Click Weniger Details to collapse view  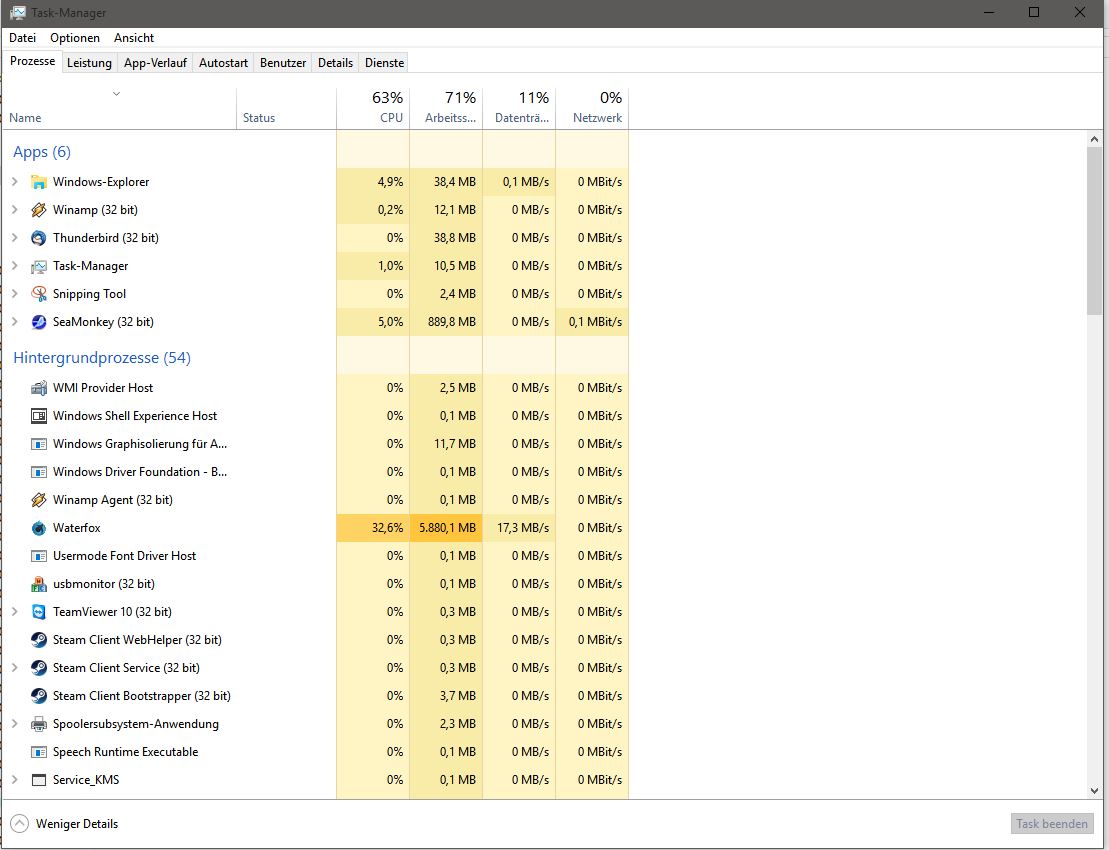tap(64, 824)
